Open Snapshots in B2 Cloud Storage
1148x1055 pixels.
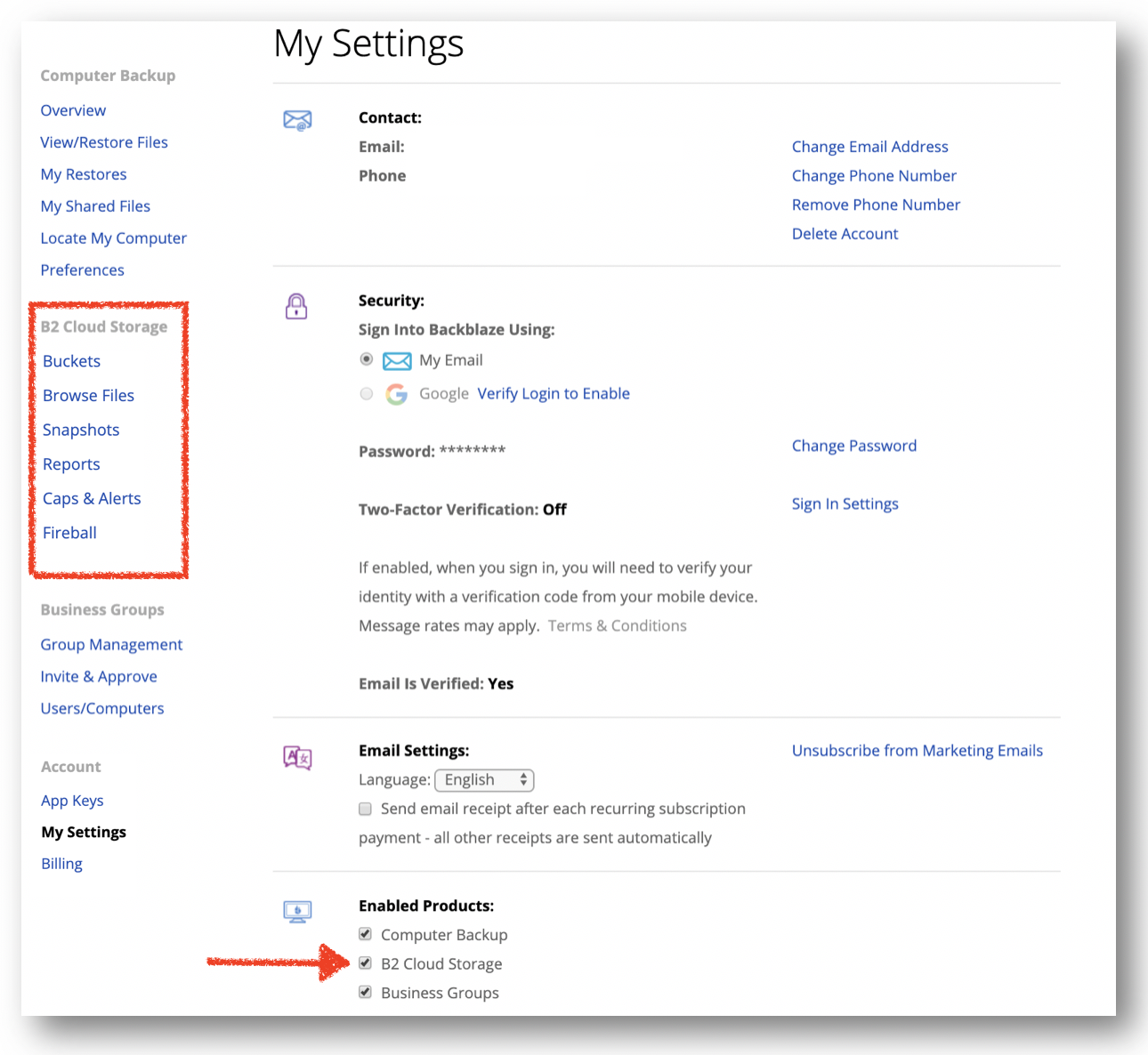pyautogui.click(x=81, y=430)
